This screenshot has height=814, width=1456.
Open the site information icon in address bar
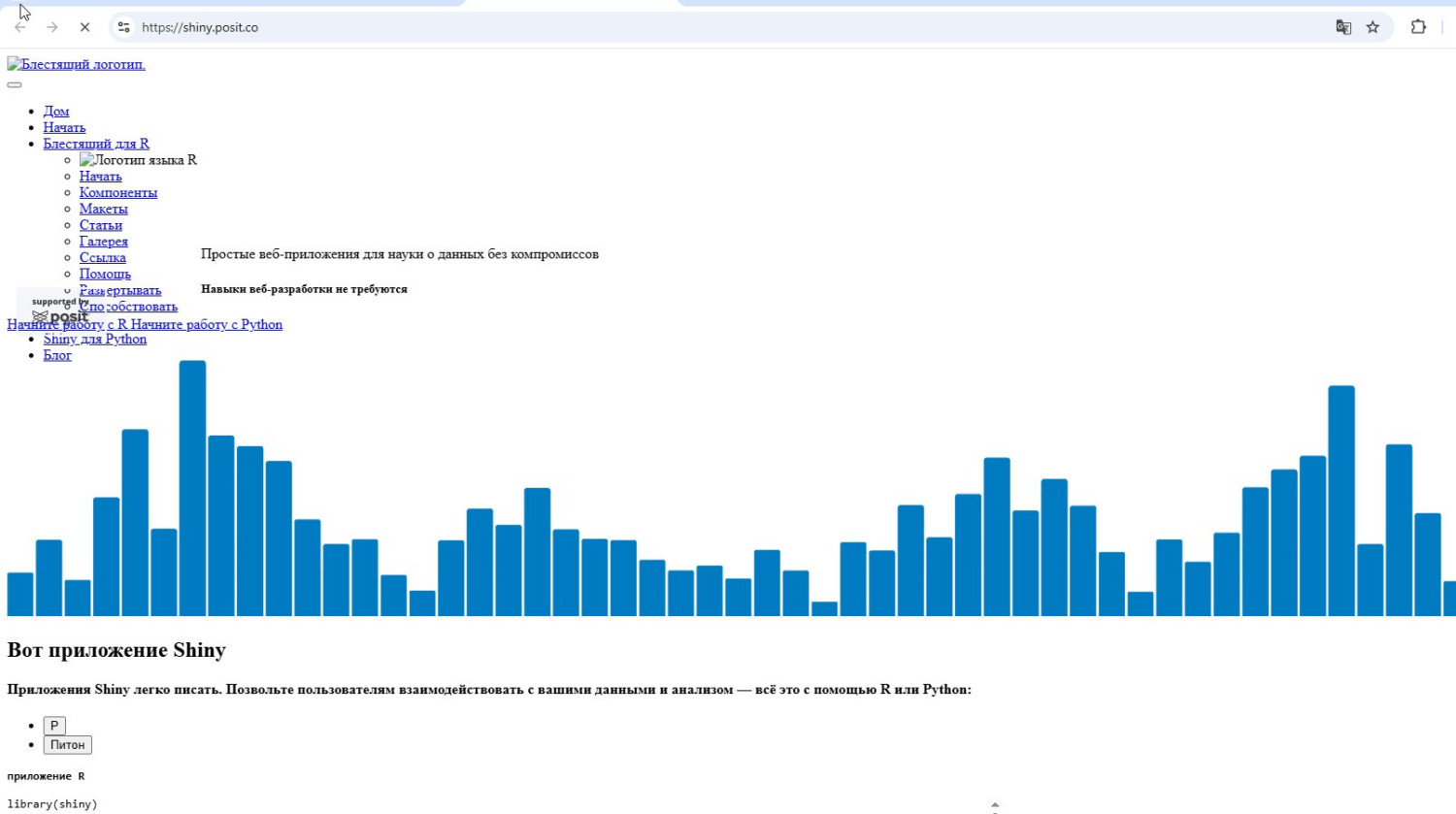click(123, 27)
